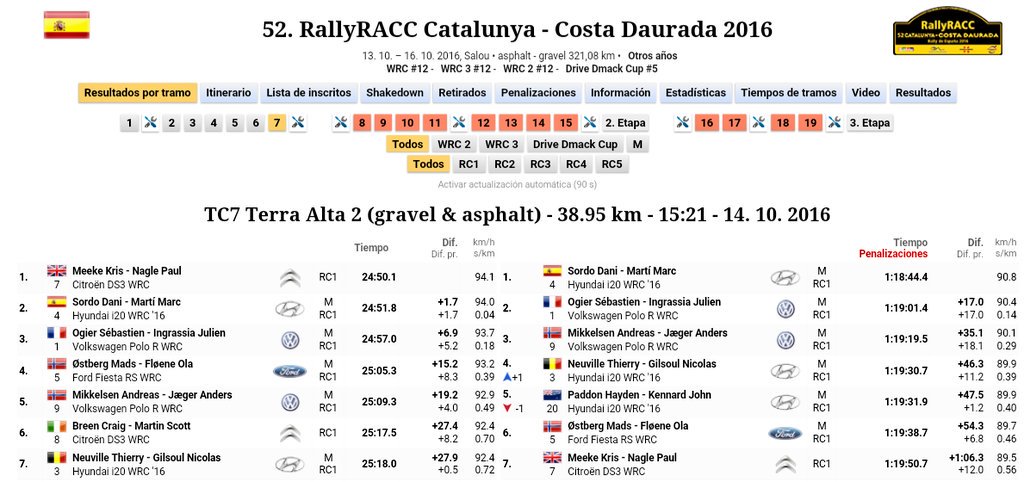Select highlighted stage 7 button

tap(277, 123)
